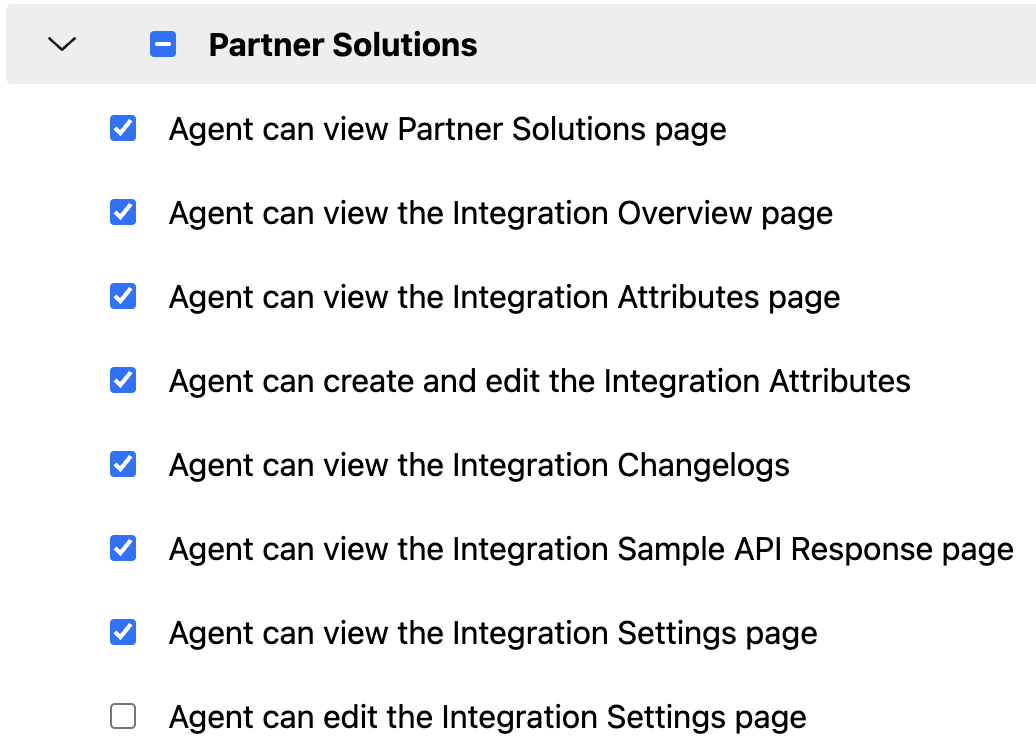Toggle the Partner Solutions select-all checkbox

pos(163,44)
